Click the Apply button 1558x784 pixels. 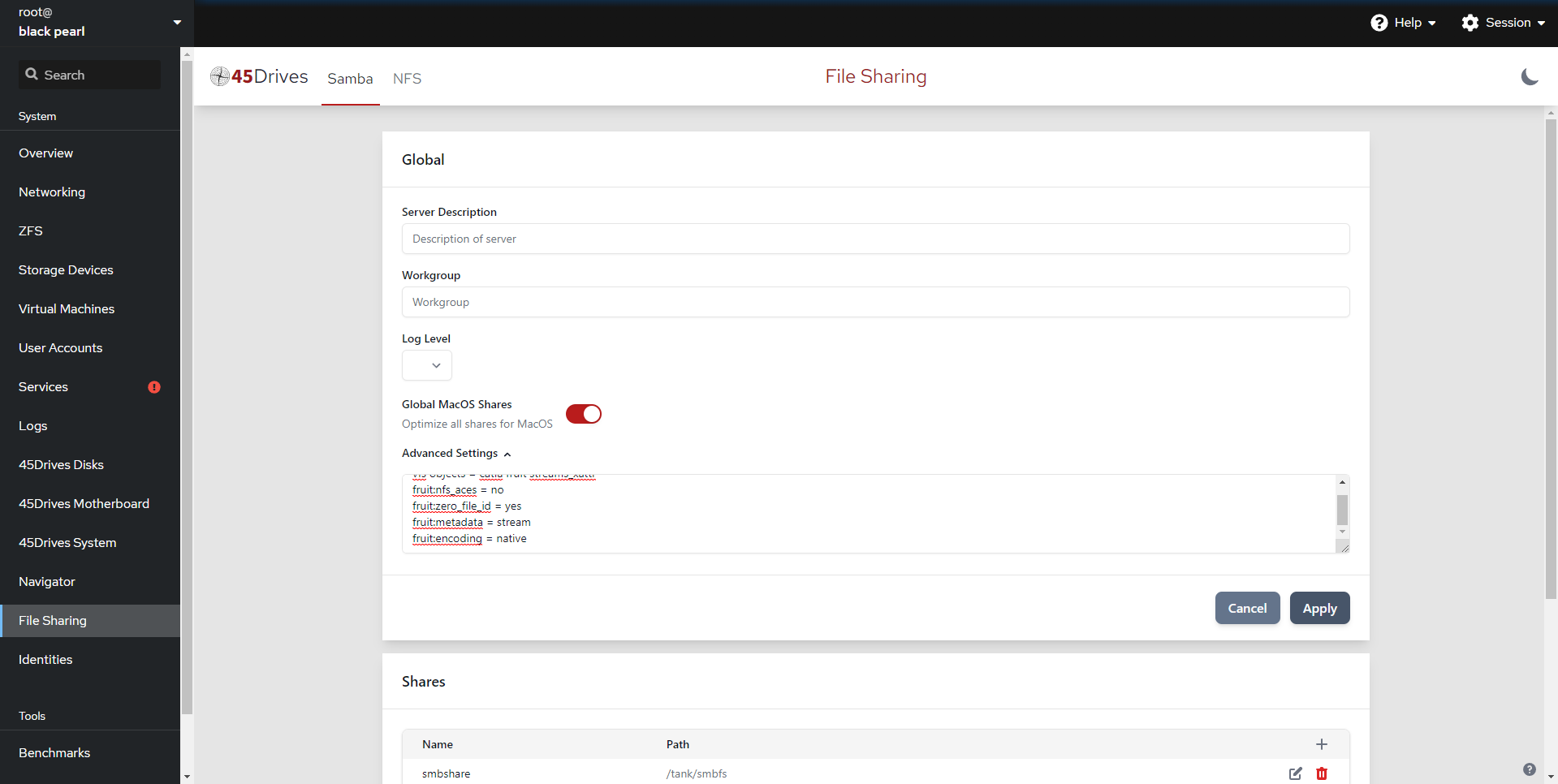coord(1319,608)
